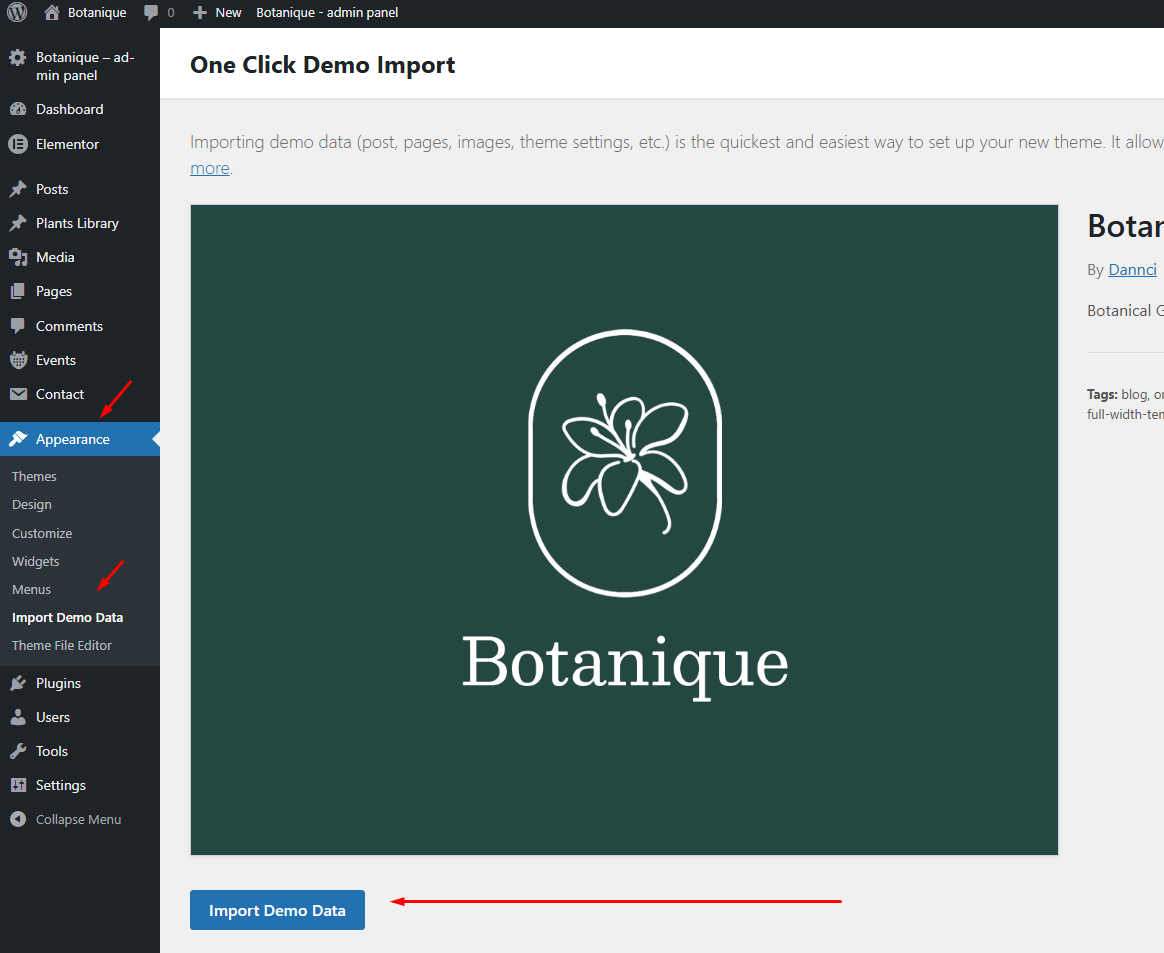The width and height of the screenshot is (1164, 953).
Task: Click the gear icon for Botanique admin panel
Action: click(x=18, y=58)
